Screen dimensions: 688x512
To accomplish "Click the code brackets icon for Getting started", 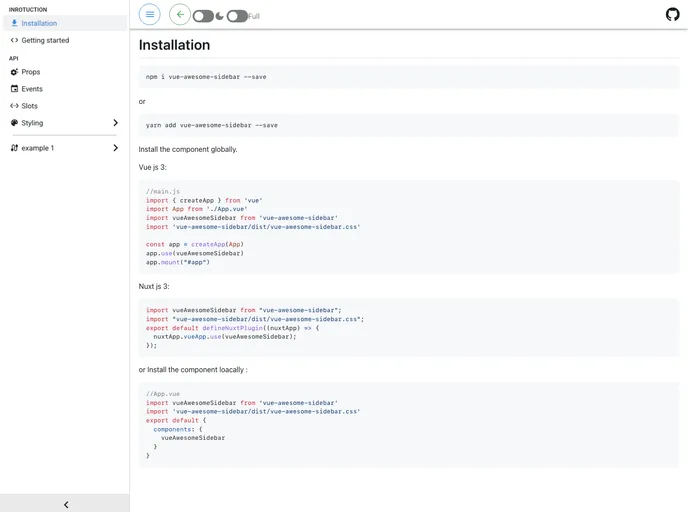I will (x=14, y=40).
